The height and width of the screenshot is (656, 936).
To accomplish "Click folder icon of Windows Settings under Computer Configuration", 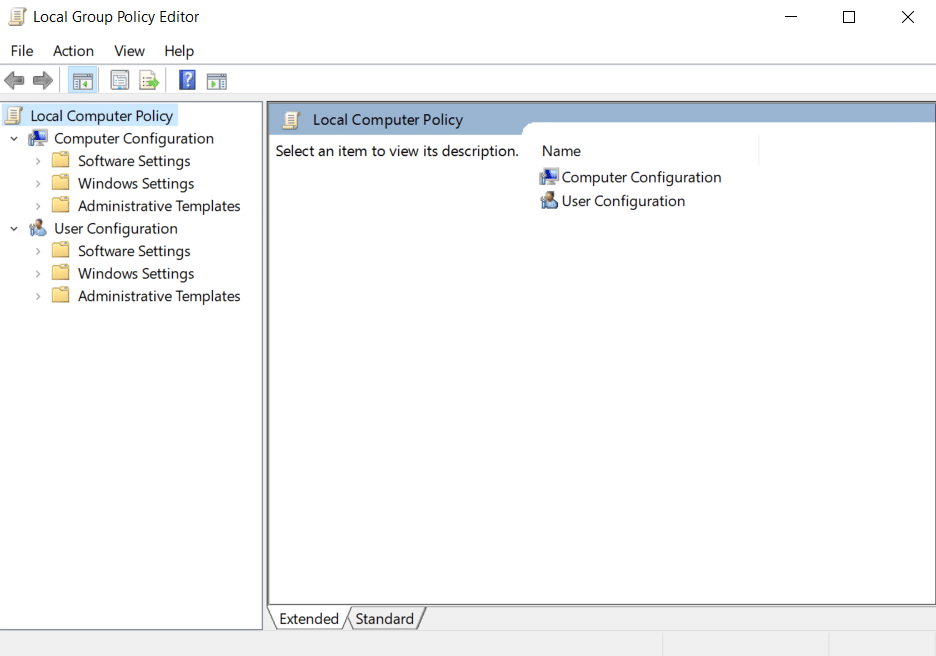I will pyautogui.click(x=60, y=183).
